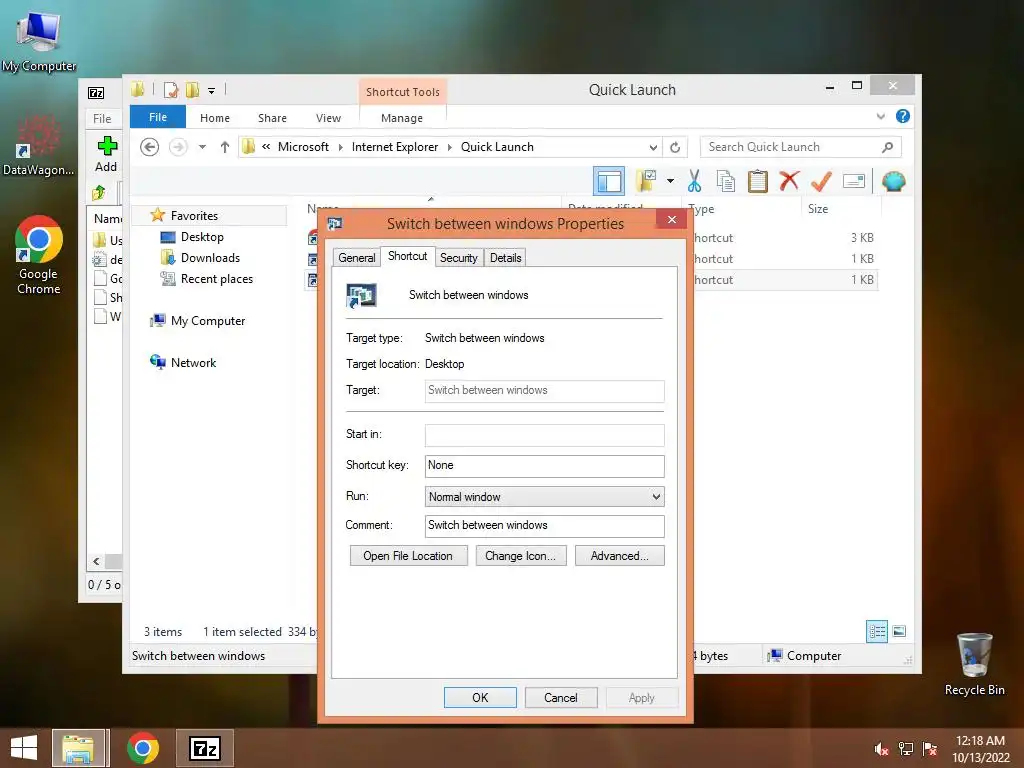
Task: Open the File menu in 7-Zip window
Action: [102, 119]
